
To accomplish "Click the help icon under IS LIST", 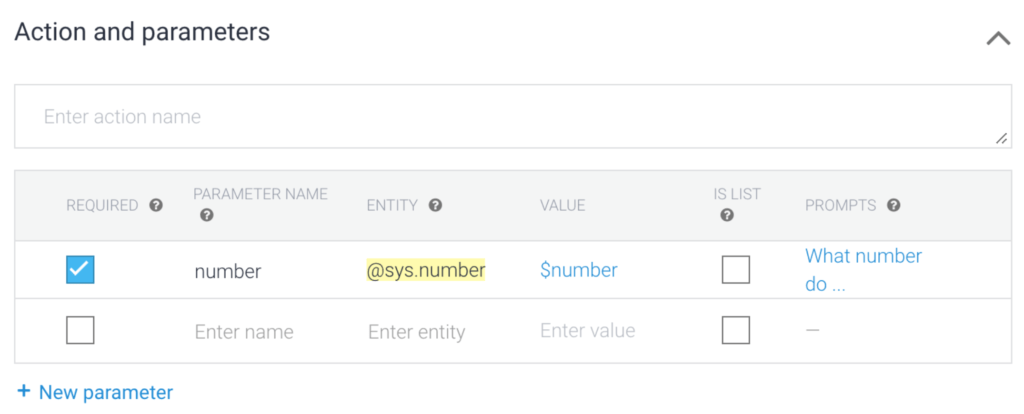I will pyautogui.click(x=727, y=215).
